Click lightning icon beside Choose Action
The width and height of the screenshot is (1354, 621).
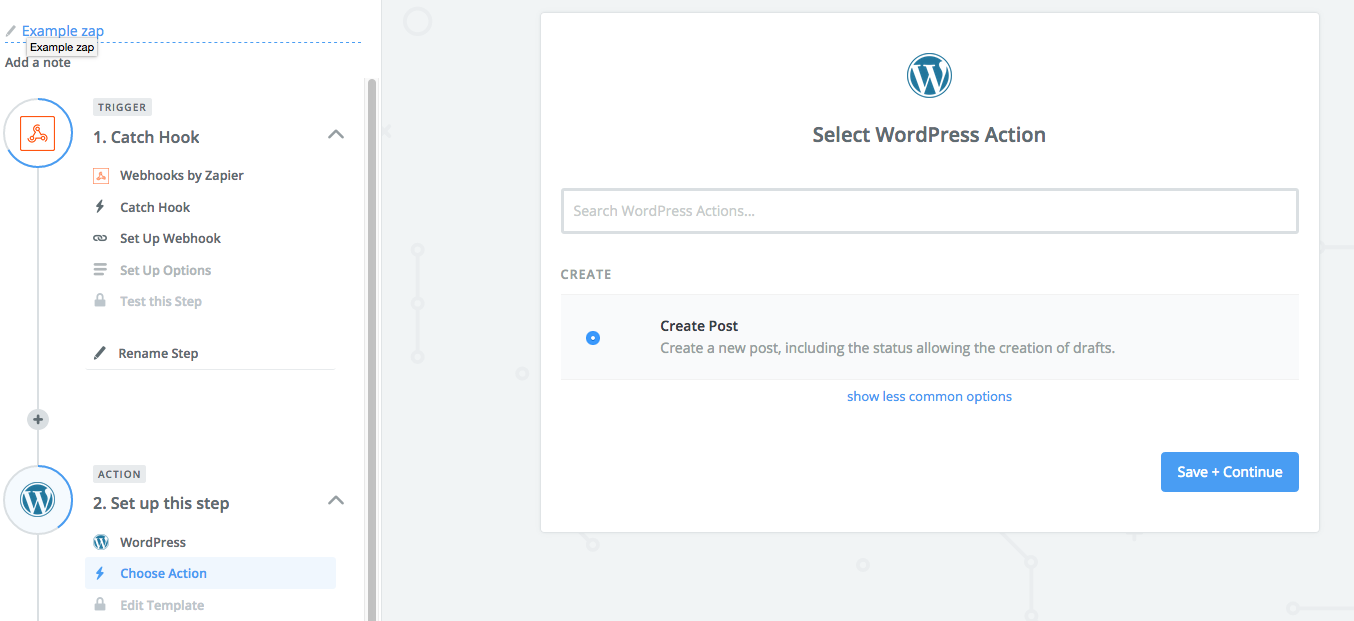coord(100,573)
